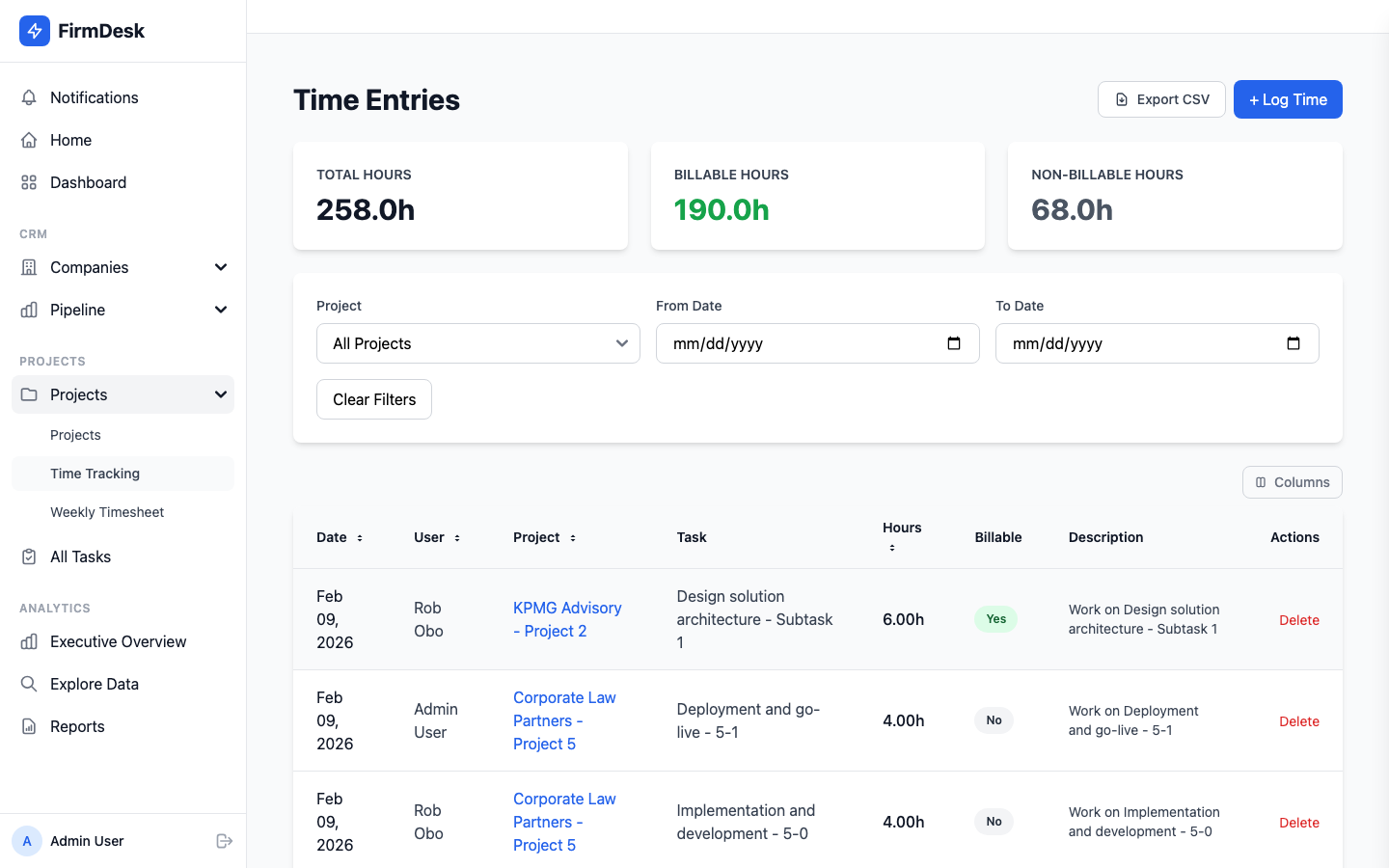
Task: Open the Notifications bell icon
Action: [29, 97]
